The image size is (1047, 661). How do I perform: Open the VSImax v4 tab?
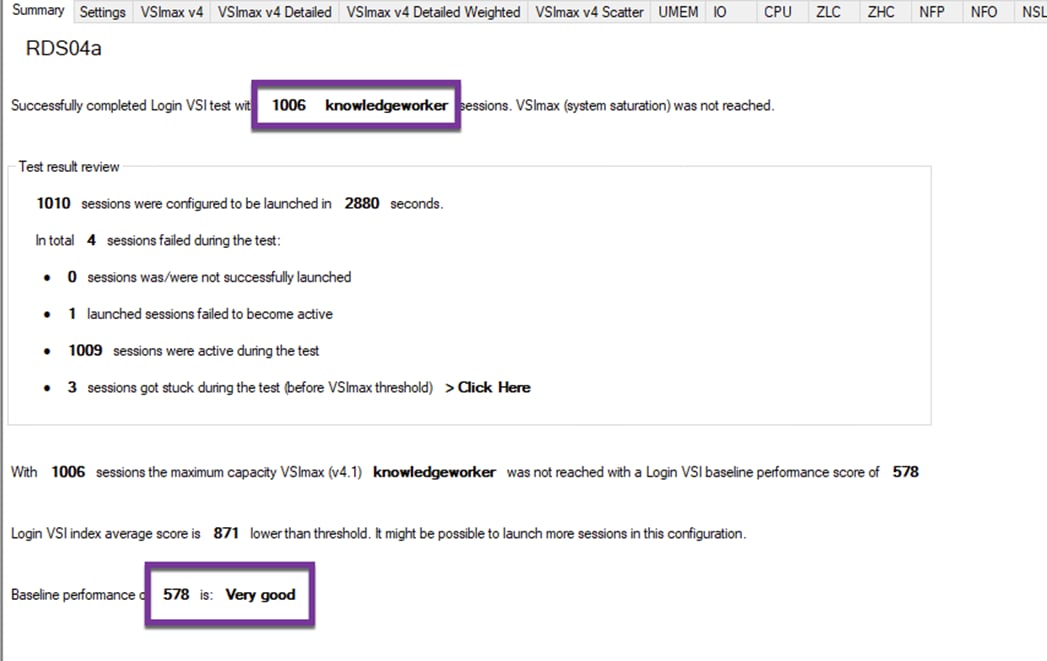coord(172,12)
